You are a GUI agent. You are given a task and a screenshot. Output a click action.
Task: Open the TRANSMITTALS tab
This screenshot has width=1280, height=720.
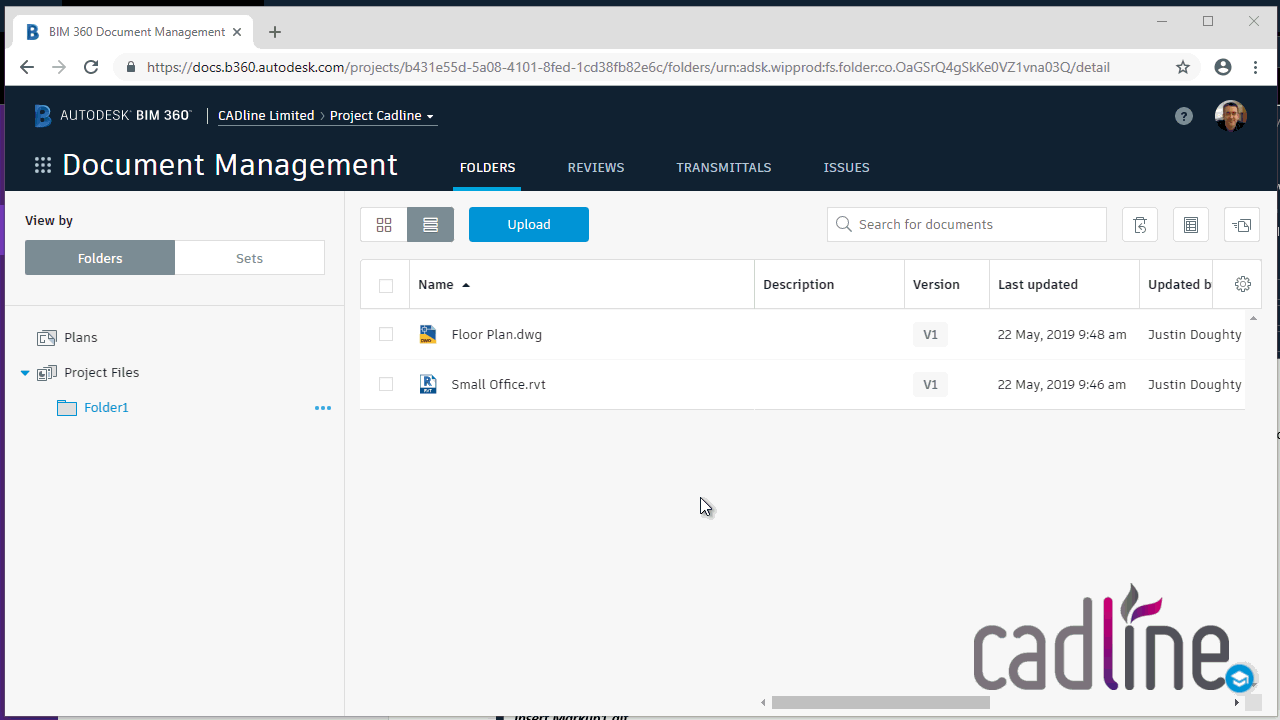[x=724, y=168]
